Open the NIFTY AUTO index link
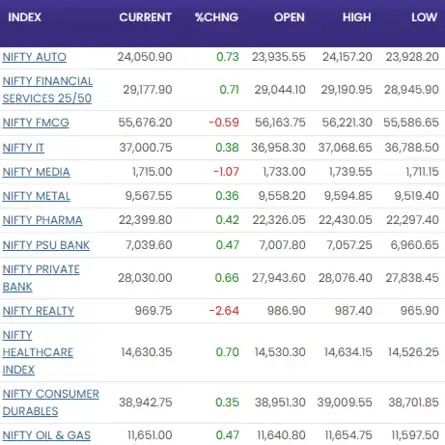Screen dimensions: 445x445 (34, 57)
